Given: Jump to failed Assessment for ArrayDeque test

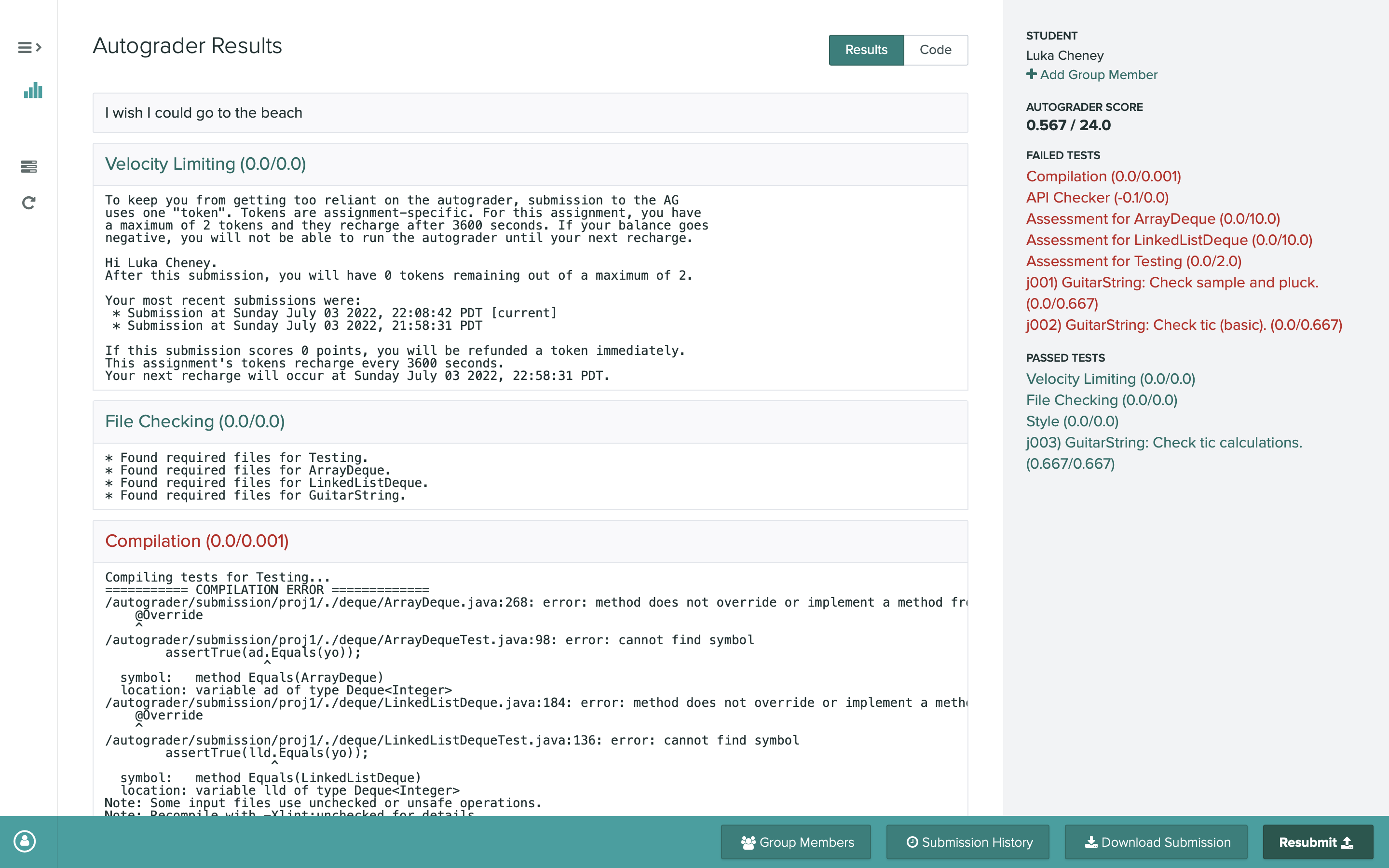Looking at the screenshot, I should pos(1153,219).
